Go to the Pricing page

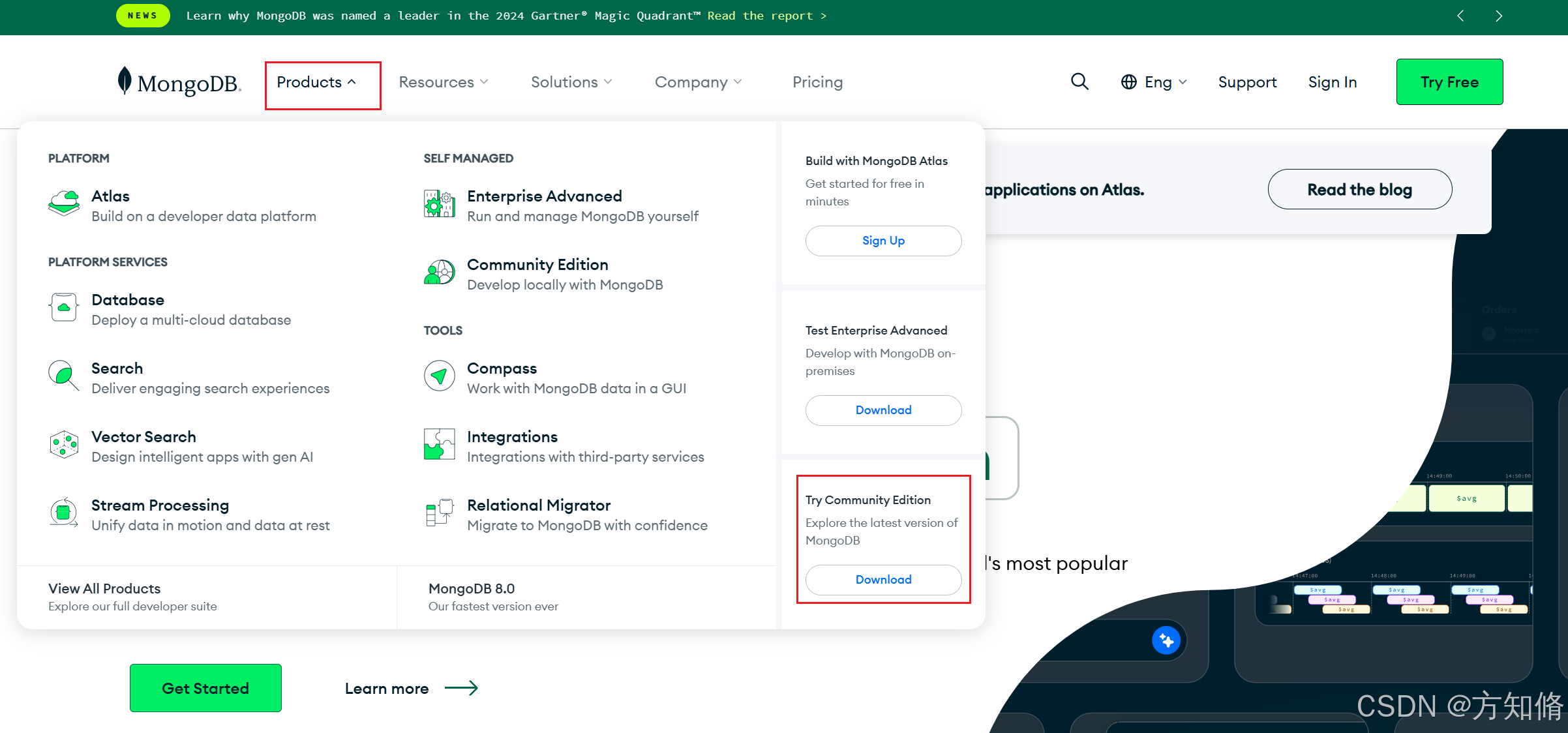(817, 82)
